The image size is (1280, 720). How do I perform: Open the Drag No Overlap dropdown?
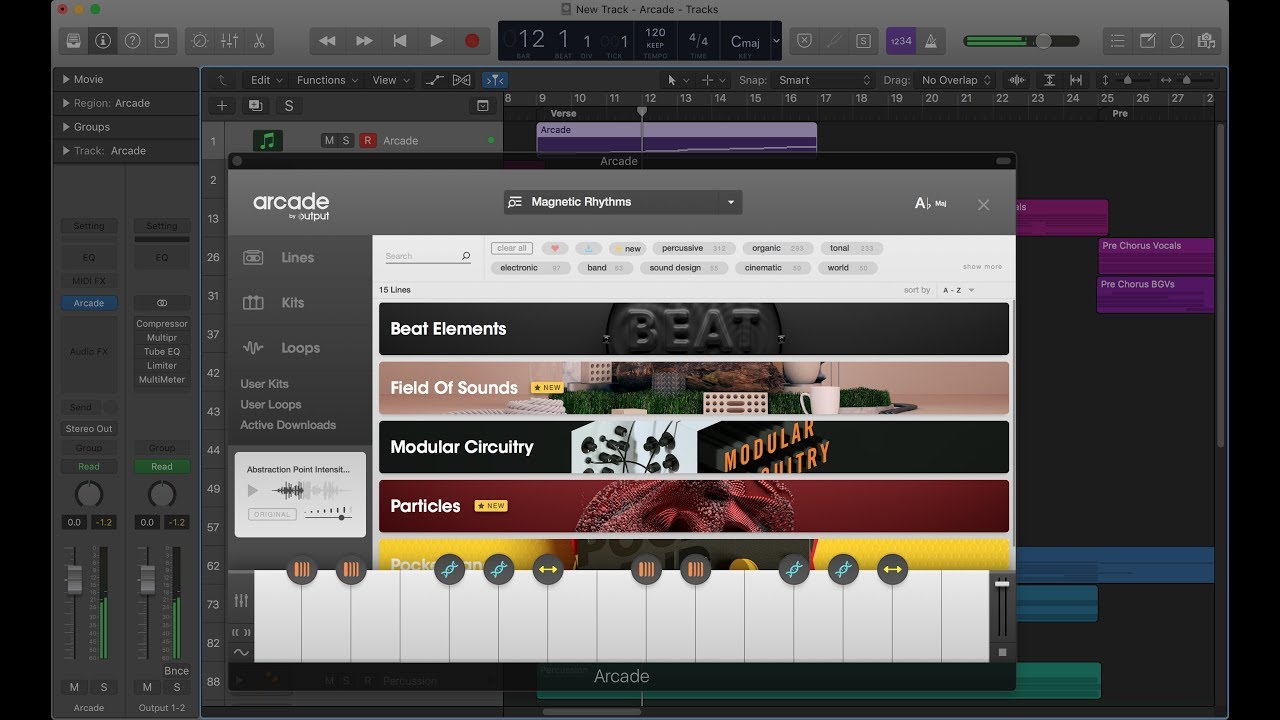point(956,80)
